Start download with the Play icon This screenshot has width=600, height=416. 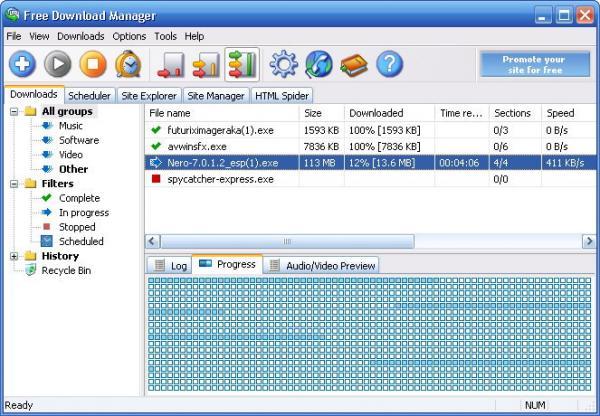[58, 64]
